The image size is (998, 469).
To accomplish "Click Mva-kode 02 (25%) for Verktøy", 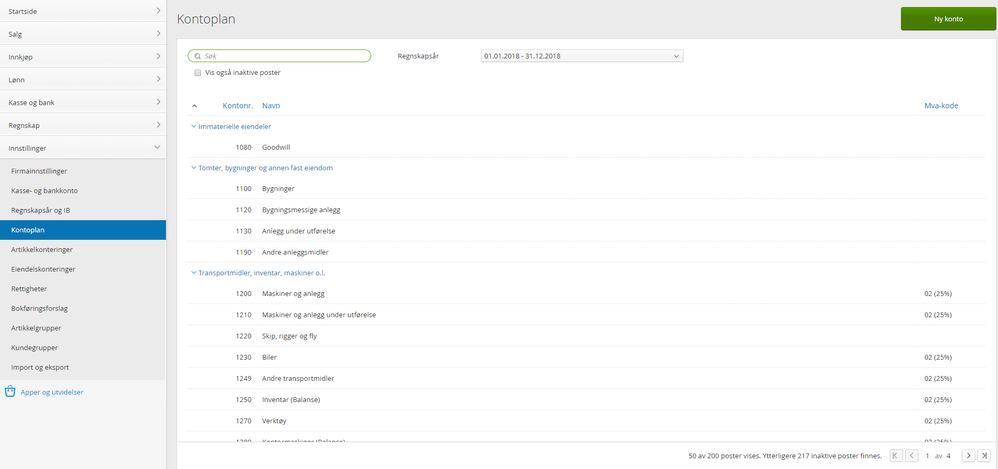I will pyautogui.click(x=938, y=421).
